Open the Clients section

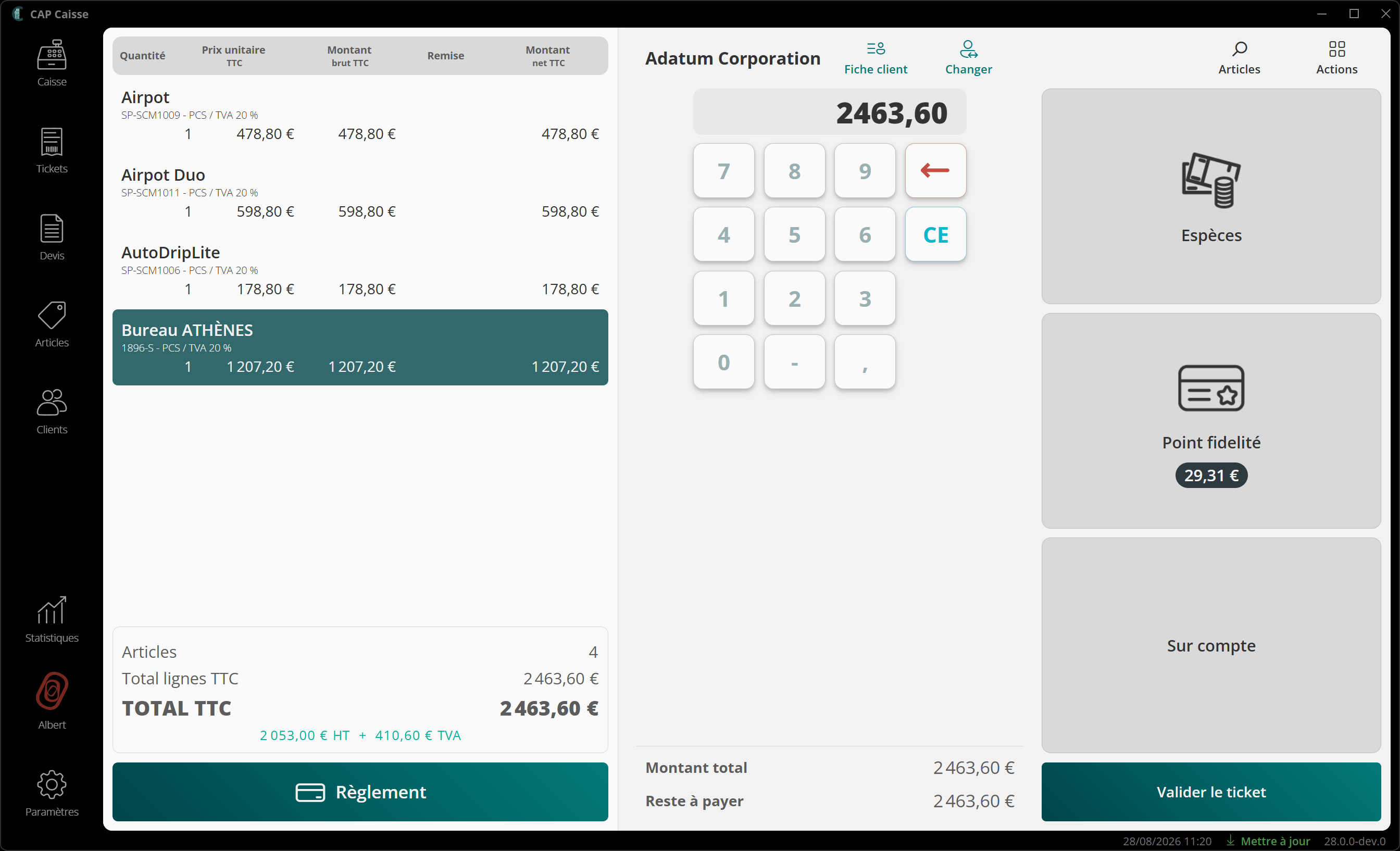coord(52,411)
